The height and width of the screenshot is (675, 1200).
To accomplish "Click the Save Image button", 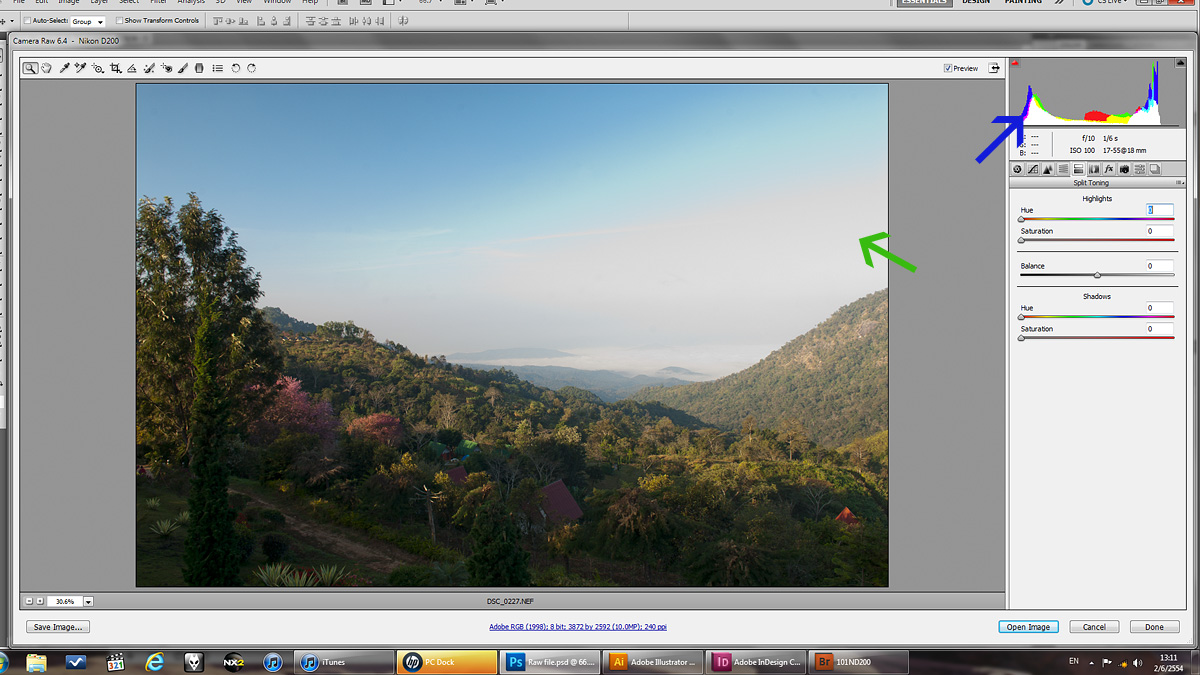I will coord(57,627).
